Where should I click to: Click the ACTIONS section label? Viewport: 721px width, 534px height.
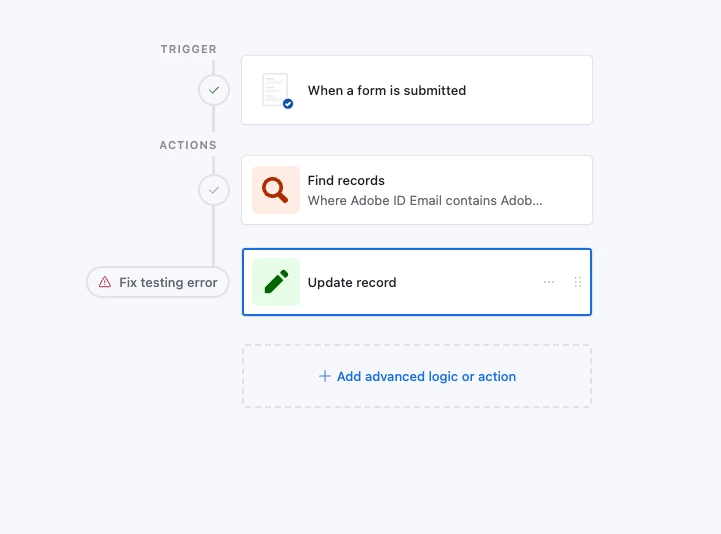pyautogui.click(x=188, y=145)
